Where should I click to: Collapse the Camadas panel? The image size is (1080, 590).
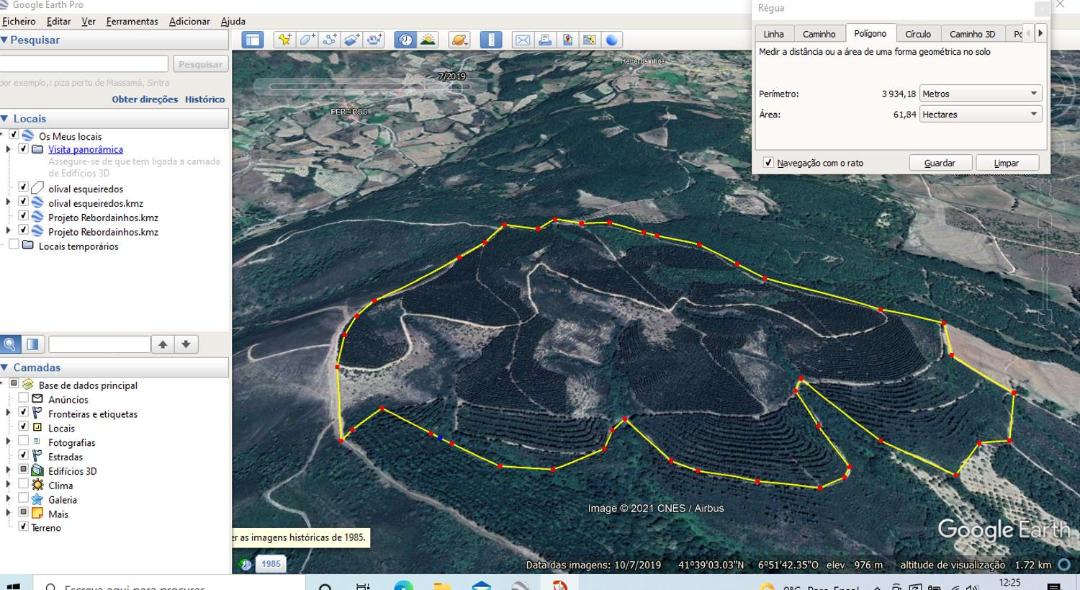5,368
